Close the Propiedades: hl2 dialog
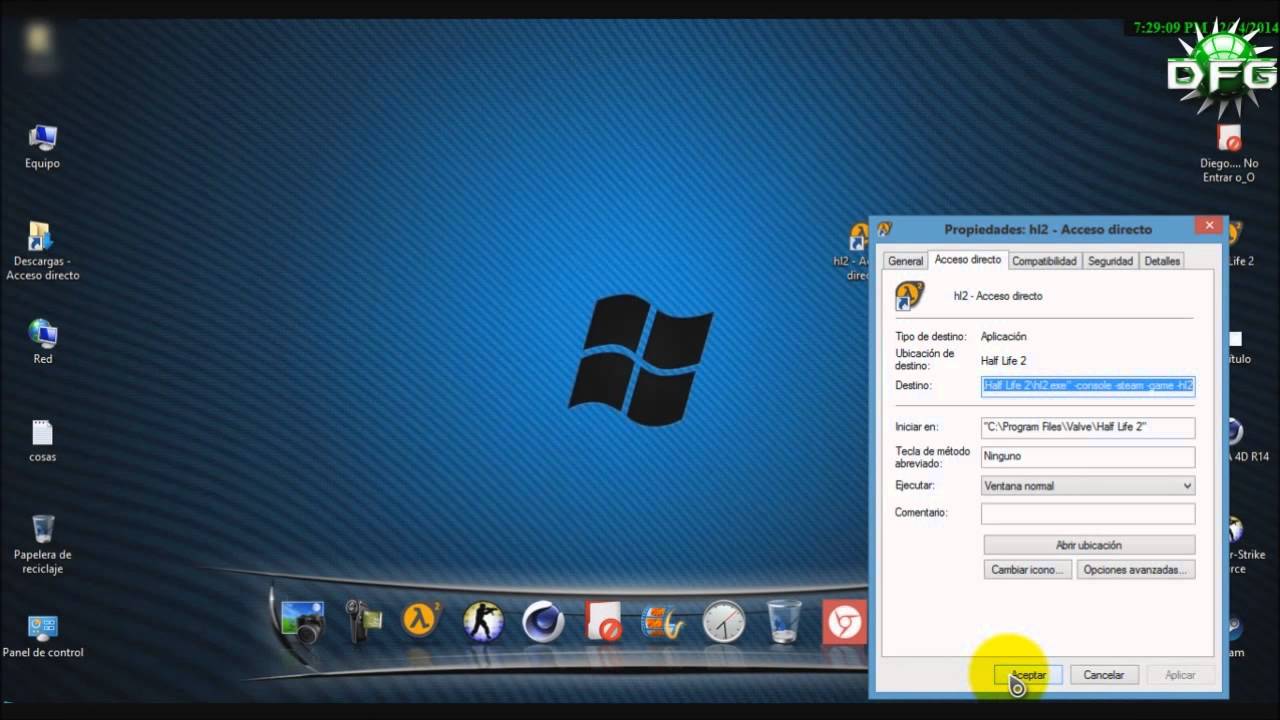The height and width of the screenshot is (720, 1280). click(1209, 226)
